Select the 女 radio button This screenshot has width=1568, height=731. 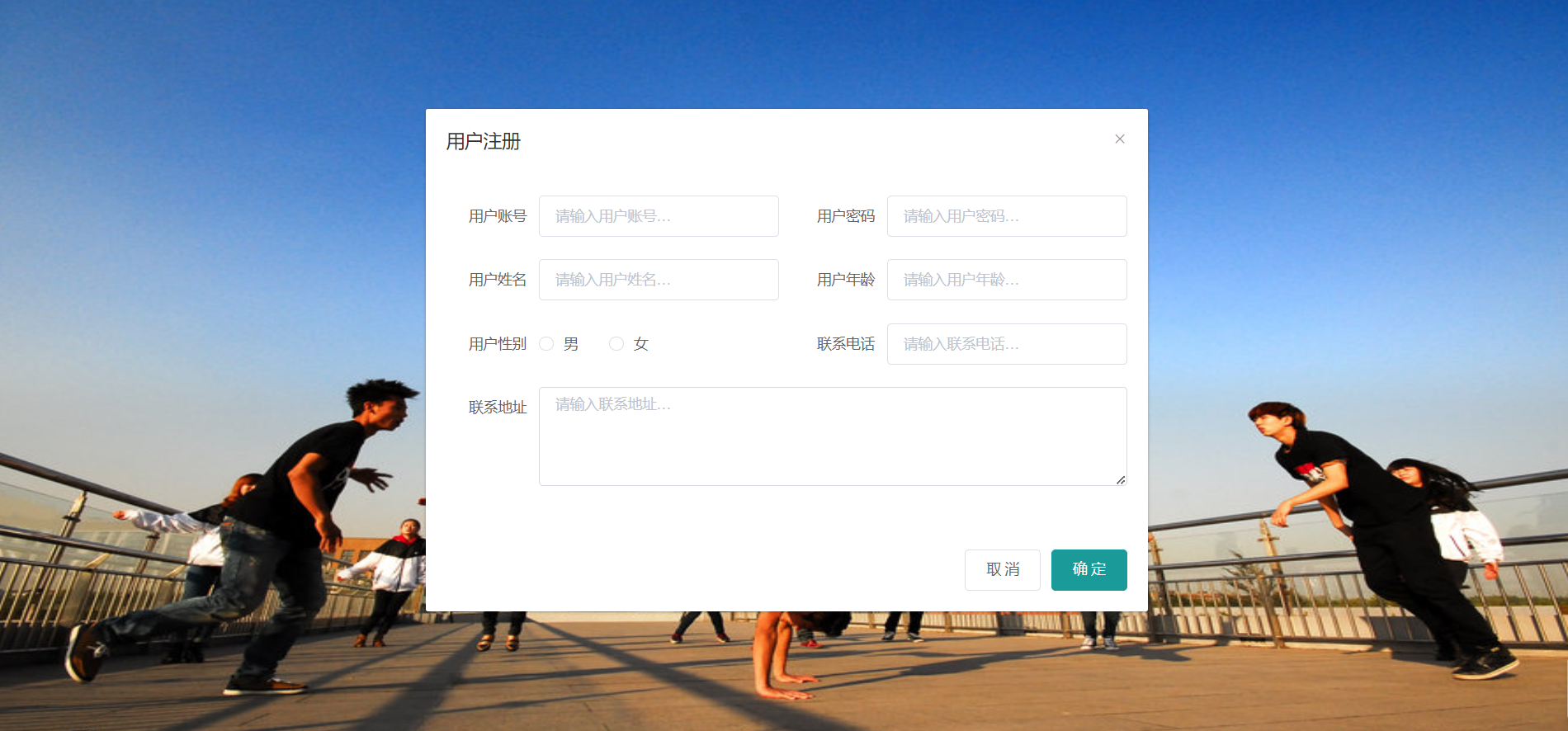[x=616, y=343]
